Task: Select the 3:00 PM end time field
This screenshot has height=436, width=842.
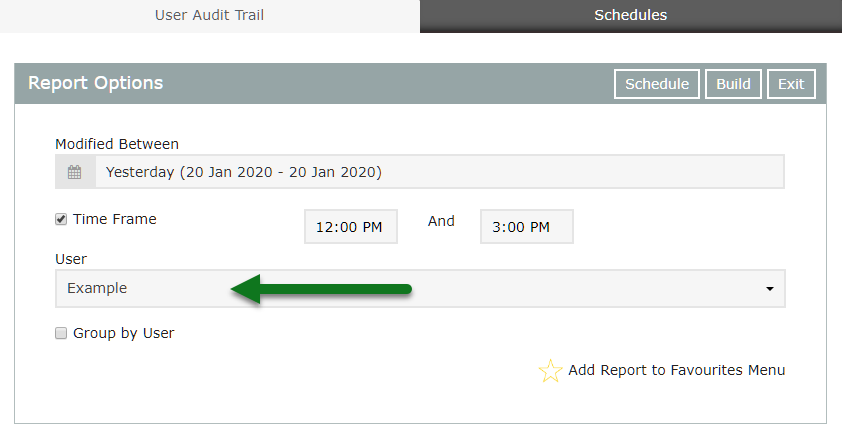Action: click(x=526, y=227)
